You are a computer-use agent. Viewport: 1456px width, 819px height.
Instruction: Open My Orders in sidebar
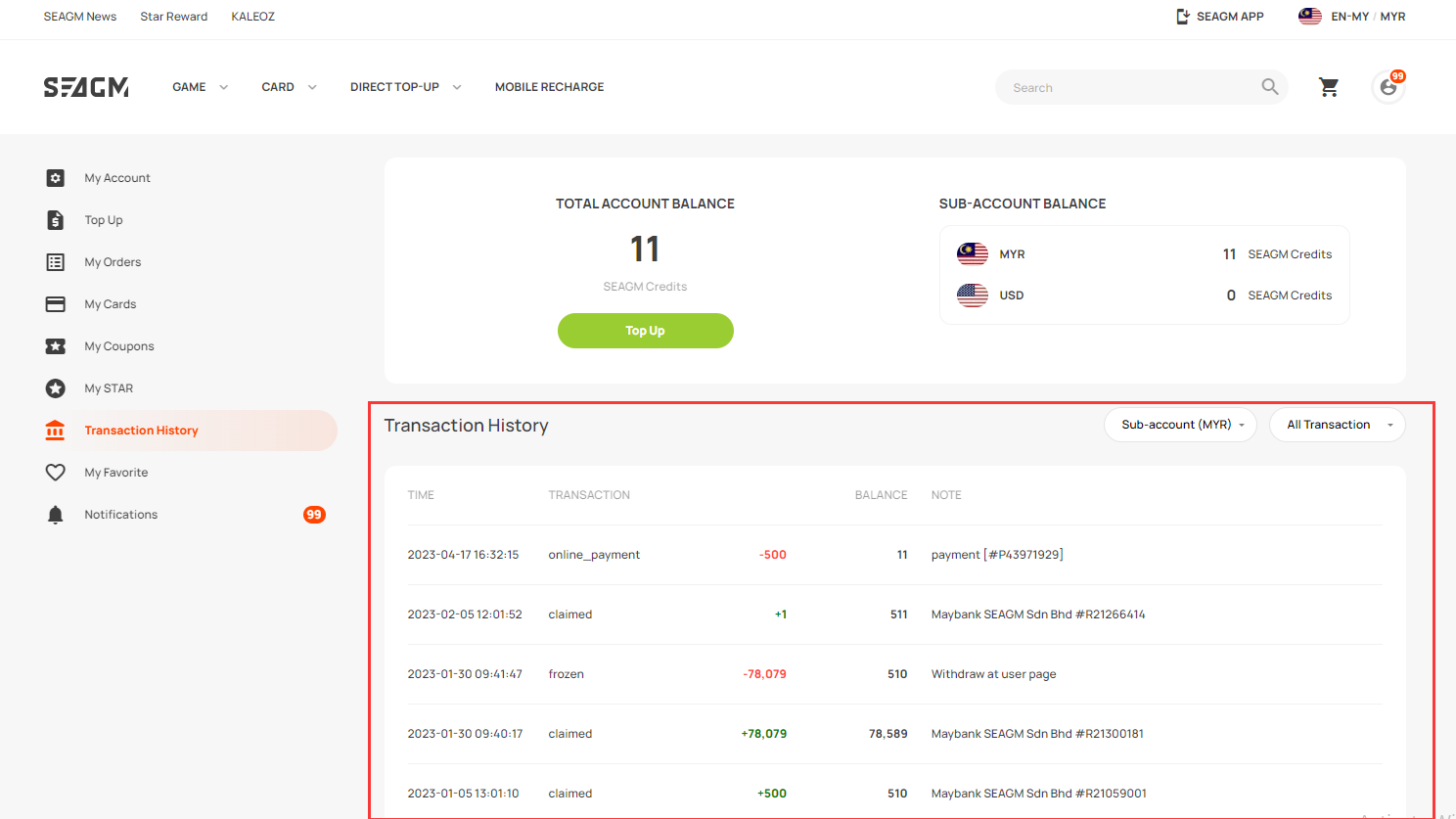pyautogui.click(x=113, y=262)
